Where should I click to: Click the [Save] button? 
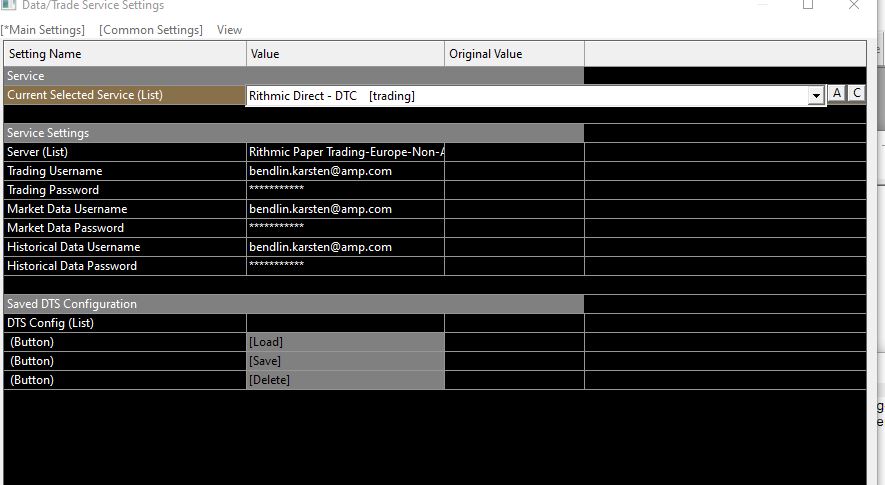[345, 361]
